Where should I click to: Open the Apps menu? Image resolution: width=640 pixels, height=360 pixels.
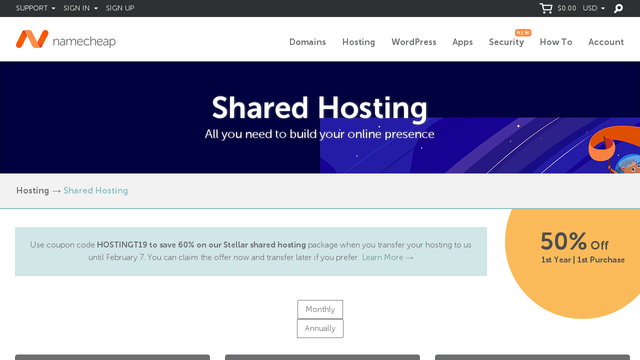[x=462, y=42]
